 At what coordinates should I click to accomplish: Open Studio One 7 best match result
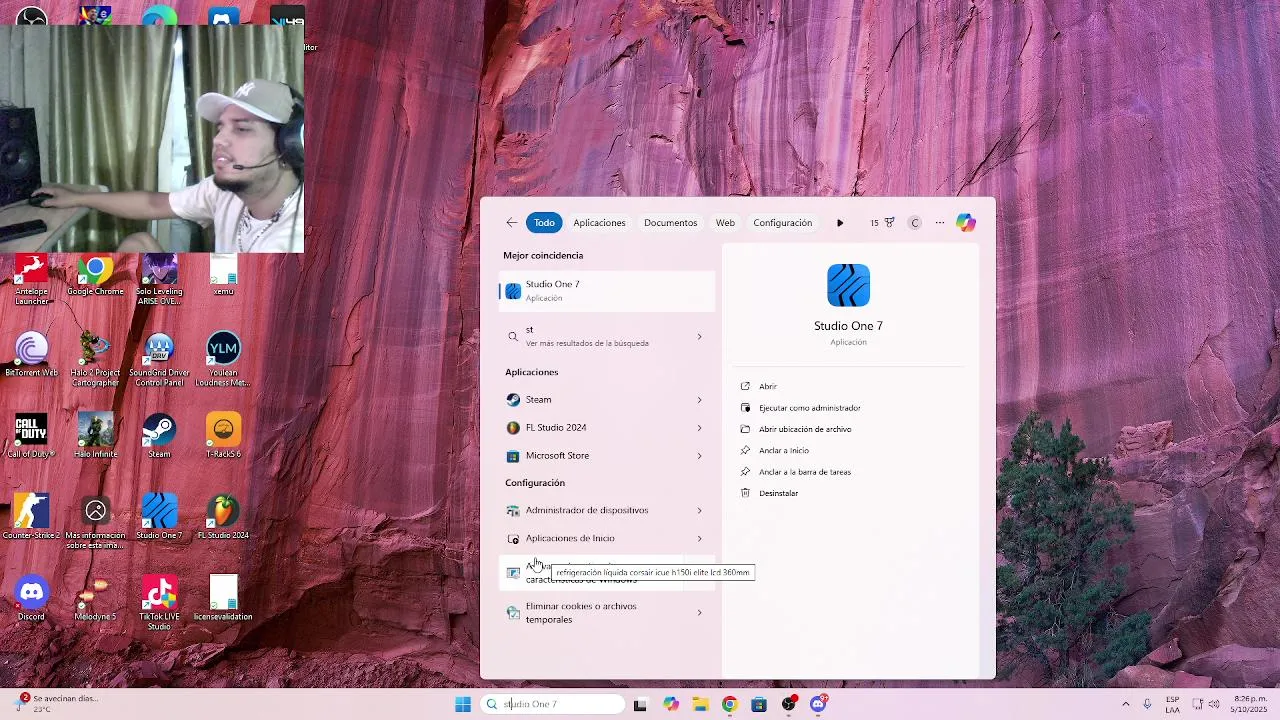606,291
